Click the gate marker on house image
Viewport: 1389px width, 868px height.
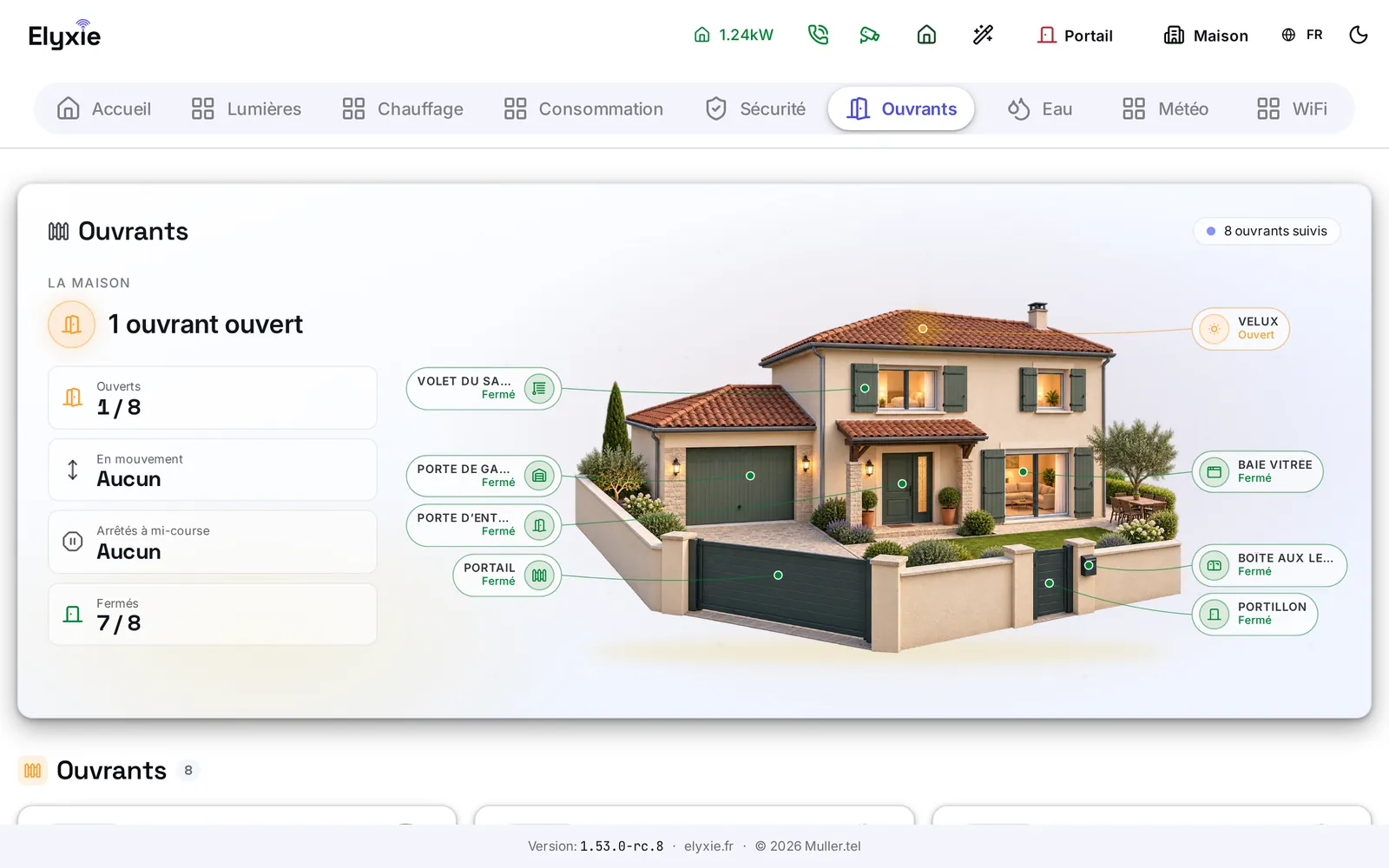tap(778, 575)
